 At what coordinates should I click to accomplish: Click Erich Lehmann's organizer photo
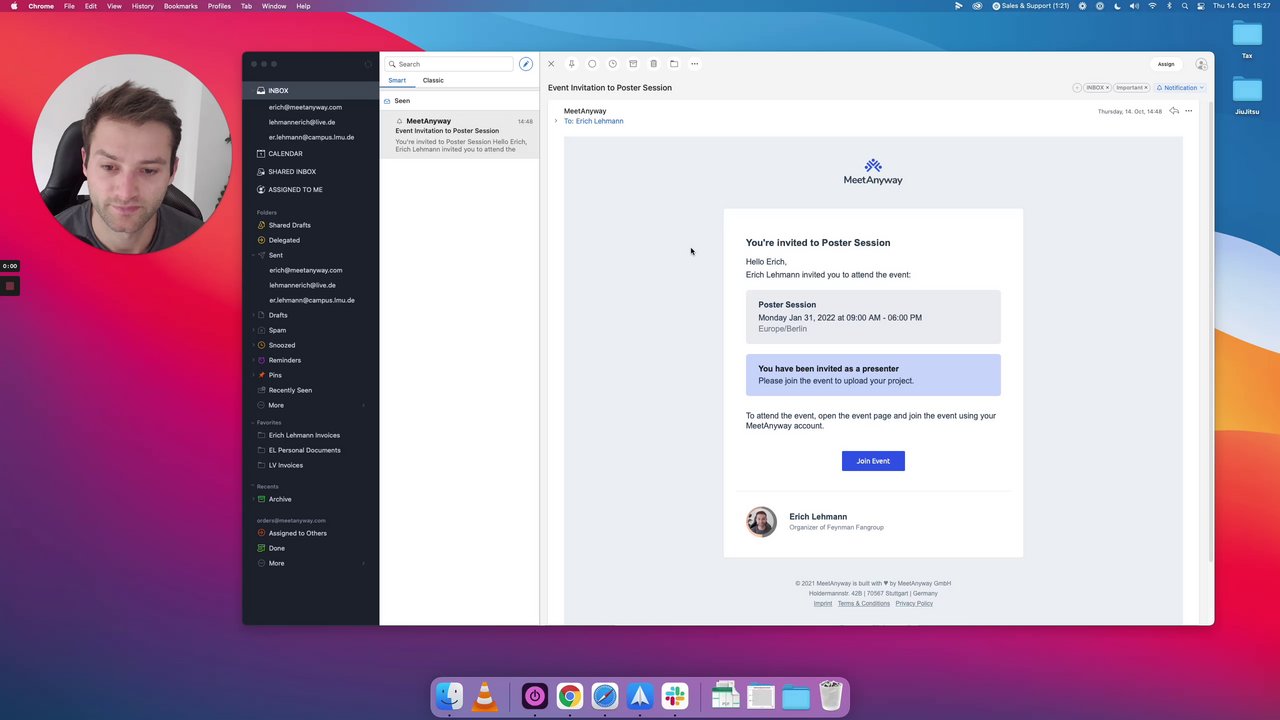[x=761, y=522]
